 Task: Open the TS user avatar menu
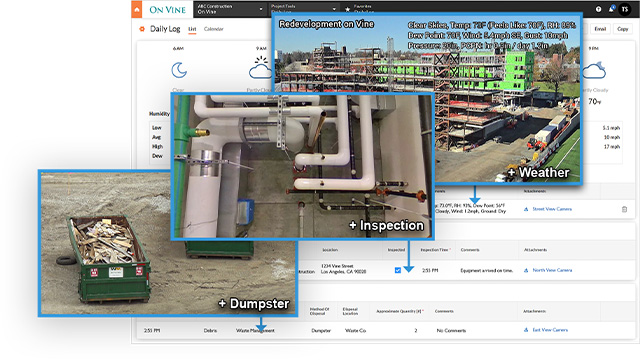(x=625, y=9)
